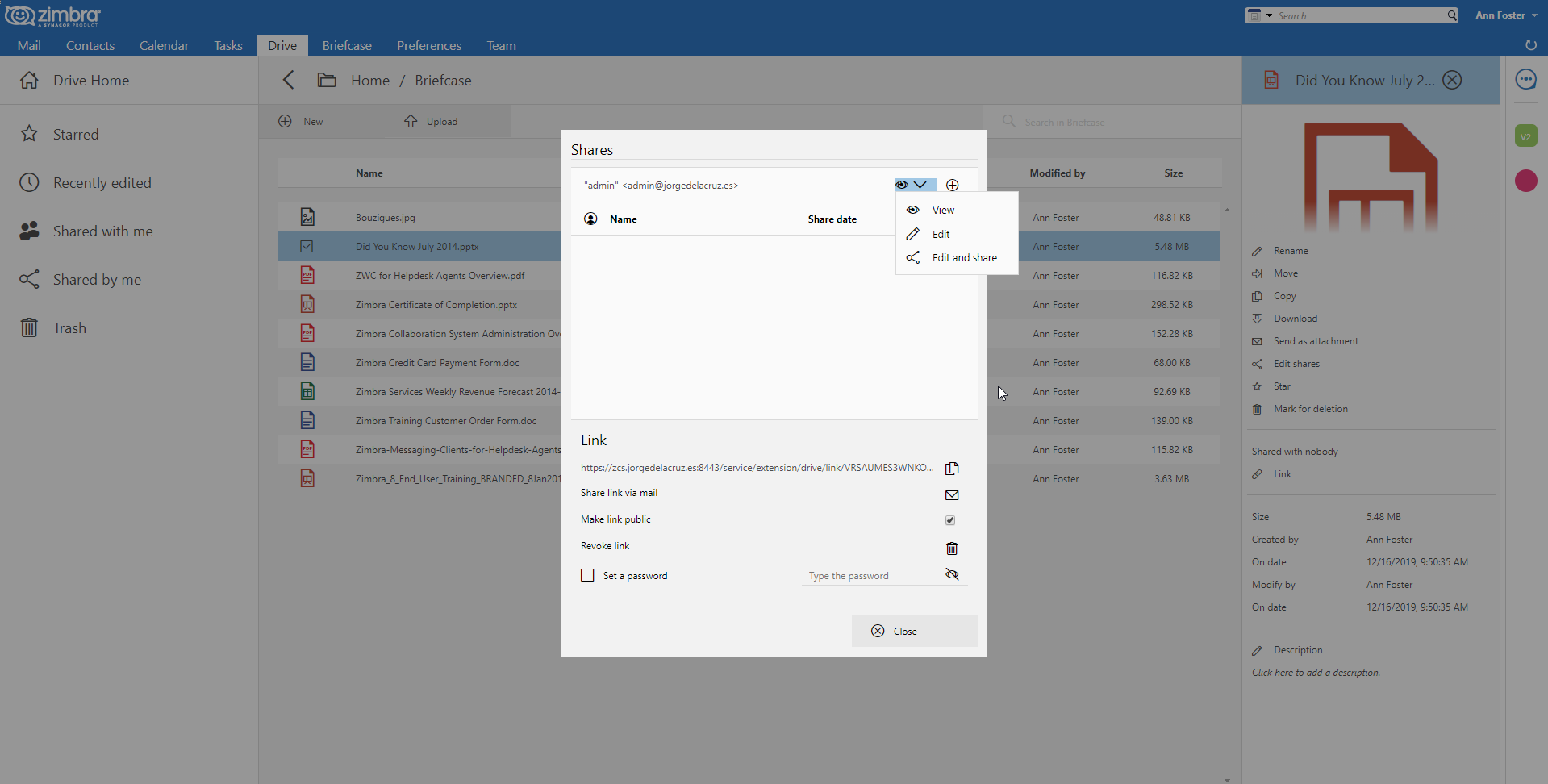This screenshot has width=1548, height=784.
Task: Copy the share link to clipboard
Action: pos(952,469)
